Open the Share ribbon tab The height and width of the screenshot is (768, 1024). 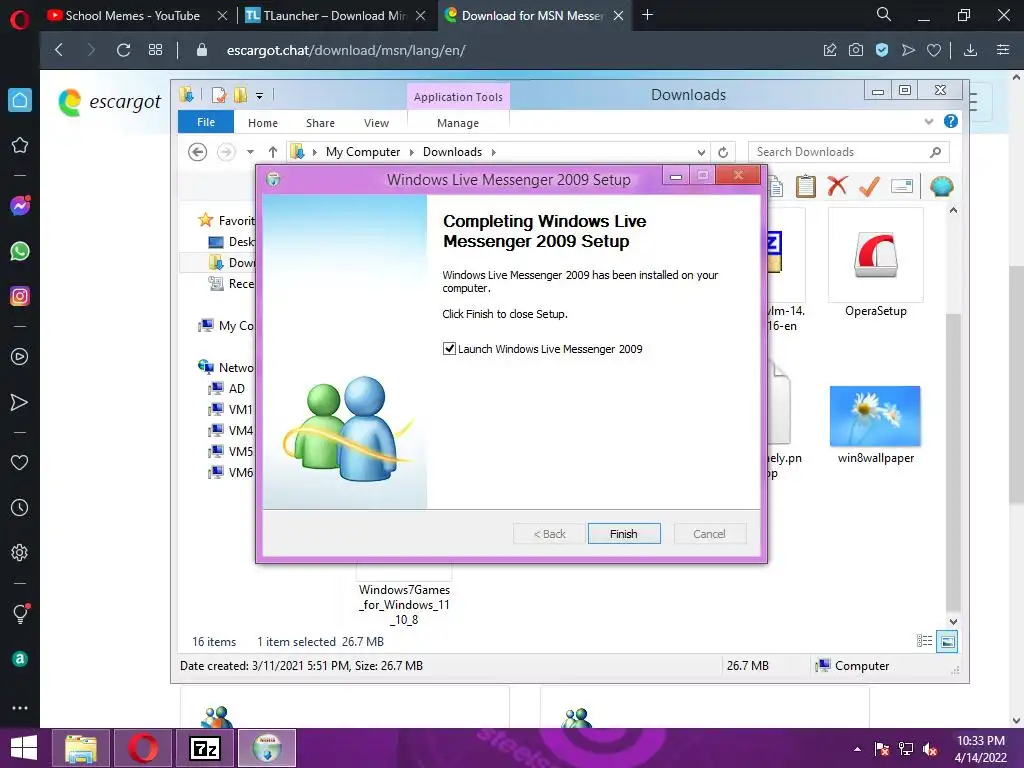point(320,123)
